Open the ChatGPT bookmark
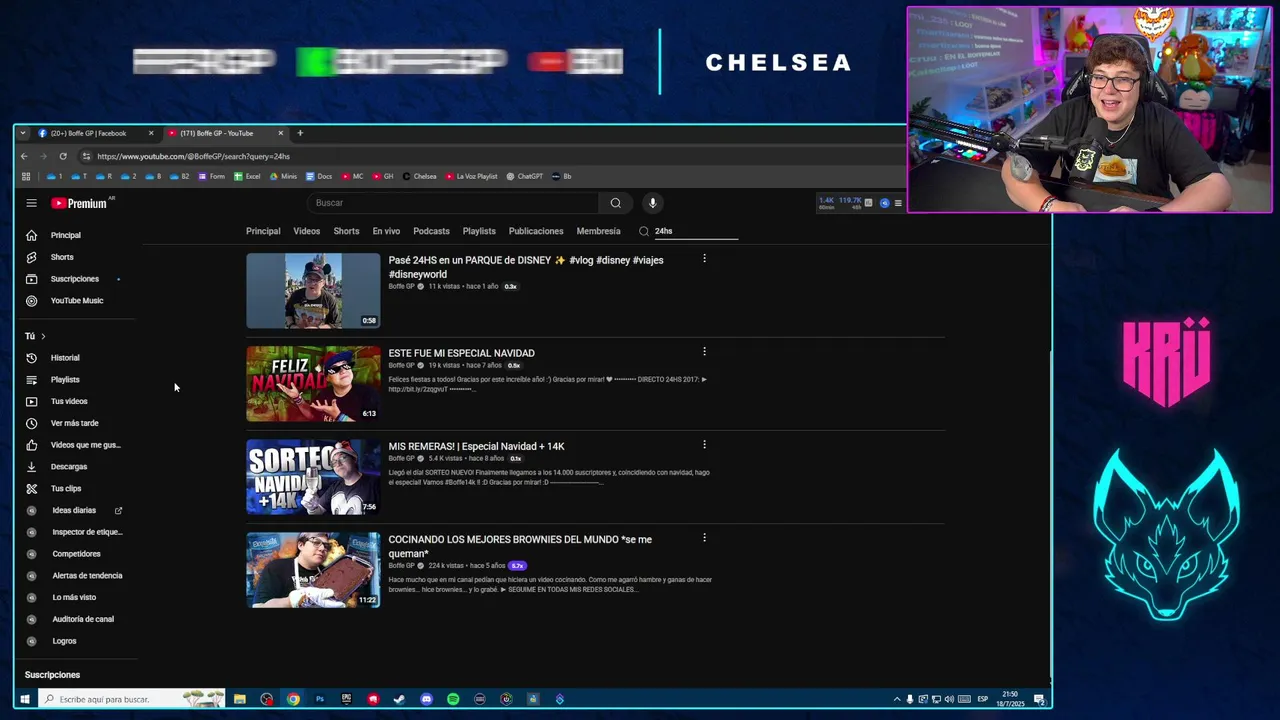This screenshot has height=720, width=1280. coord(525,176)
